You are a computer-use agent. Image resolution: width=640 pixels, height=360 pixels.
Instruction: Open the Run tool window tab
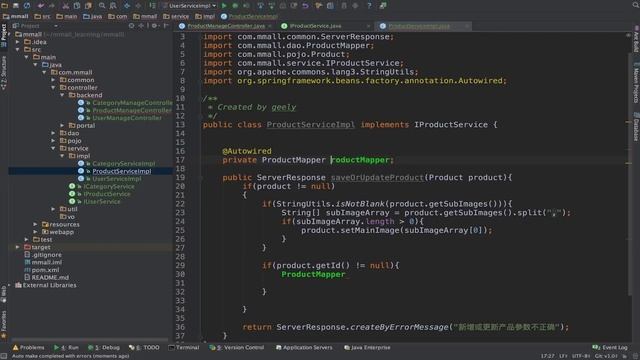[66, 347]
